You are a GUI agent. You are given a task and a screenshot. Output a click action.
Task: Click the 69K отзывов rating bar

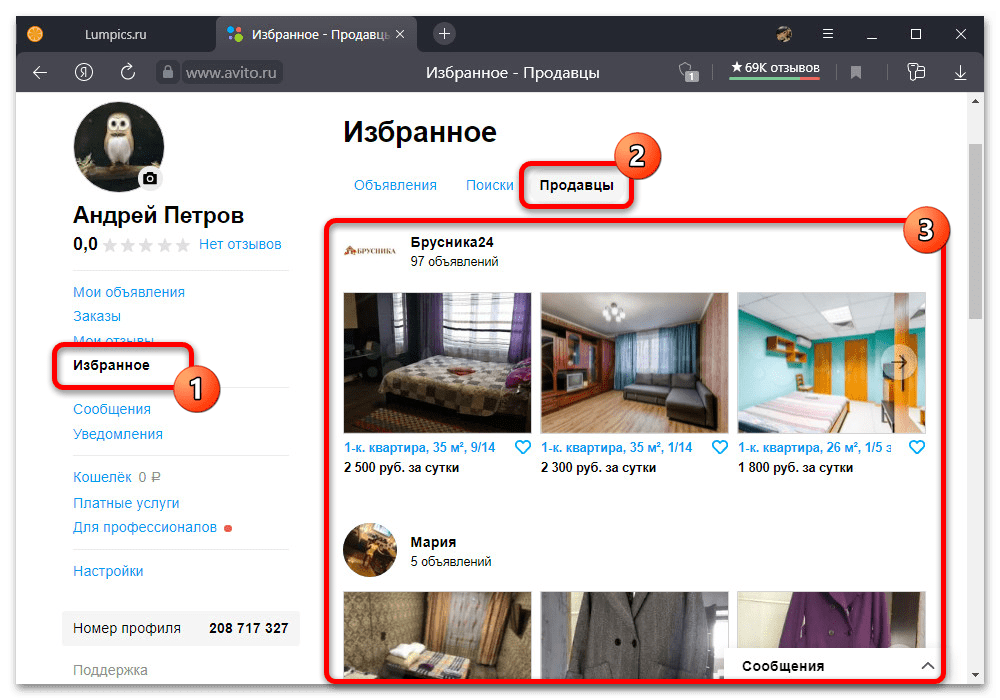[x=775, y=69]
